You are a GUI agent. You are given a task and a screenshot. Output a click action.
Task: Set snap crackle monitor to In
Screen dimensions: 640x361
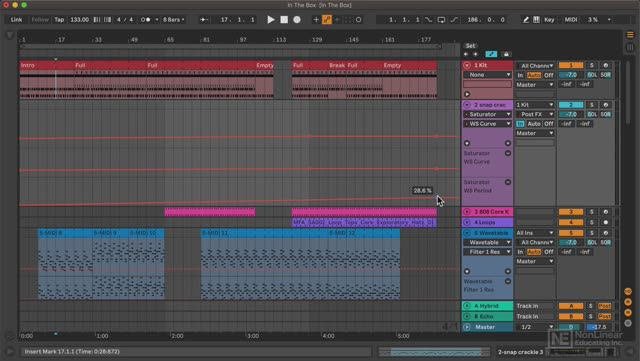520,124
